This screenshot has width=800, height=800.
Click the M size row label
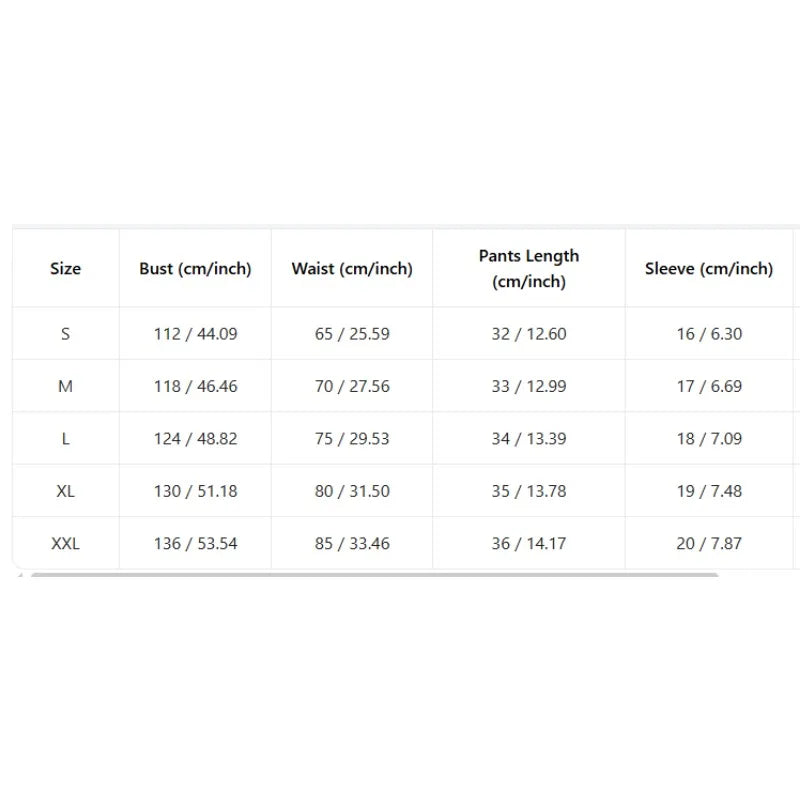point(65,386)
